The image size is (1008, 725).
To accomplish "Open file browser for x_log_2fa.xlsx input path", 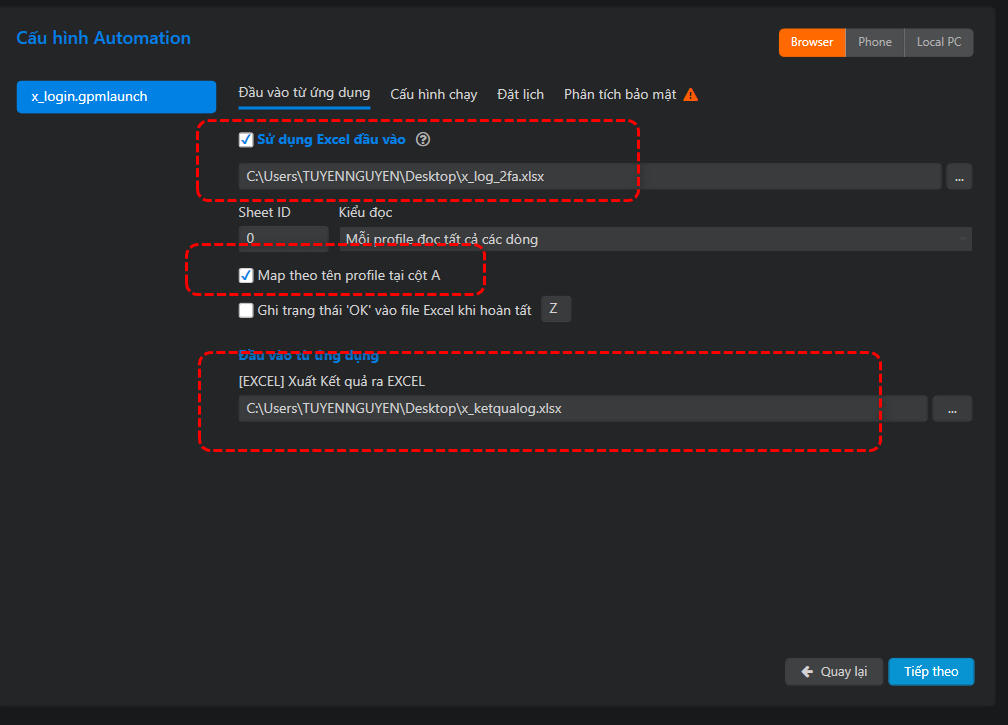I will [x=958, y=176].
